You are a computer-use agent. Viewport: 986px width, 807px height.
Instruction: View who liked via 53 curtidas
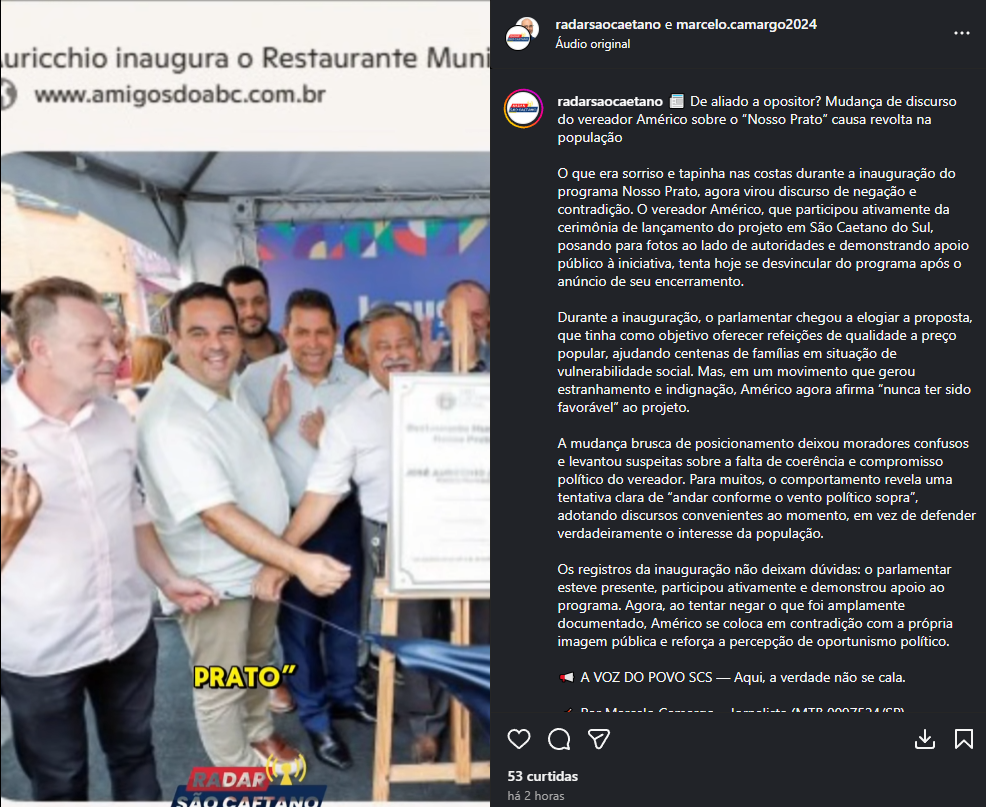click(542, 776)
